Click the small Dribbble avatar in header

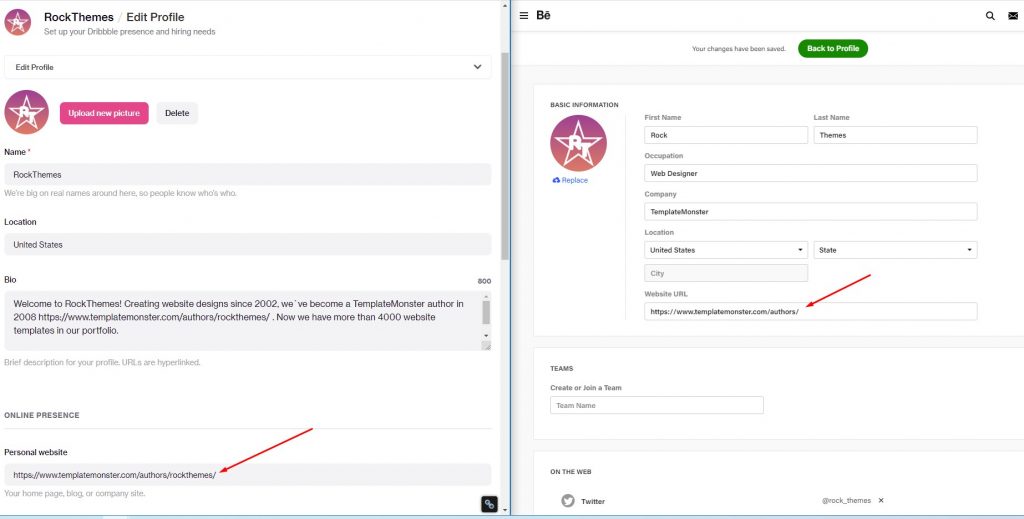click(x=18, y=22)
